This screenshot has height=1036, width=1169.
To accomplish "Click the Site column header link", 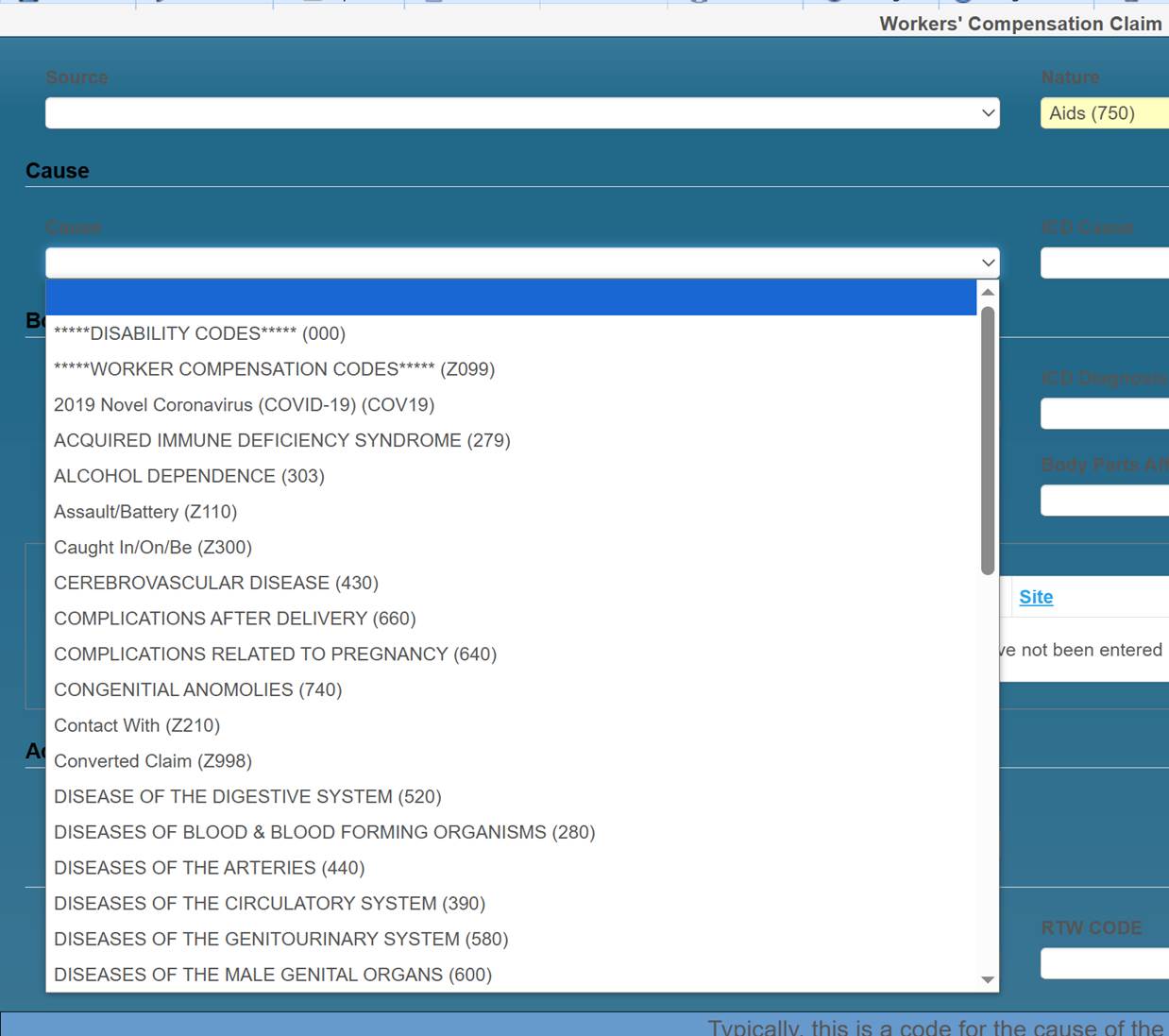I will point(1036,597).
